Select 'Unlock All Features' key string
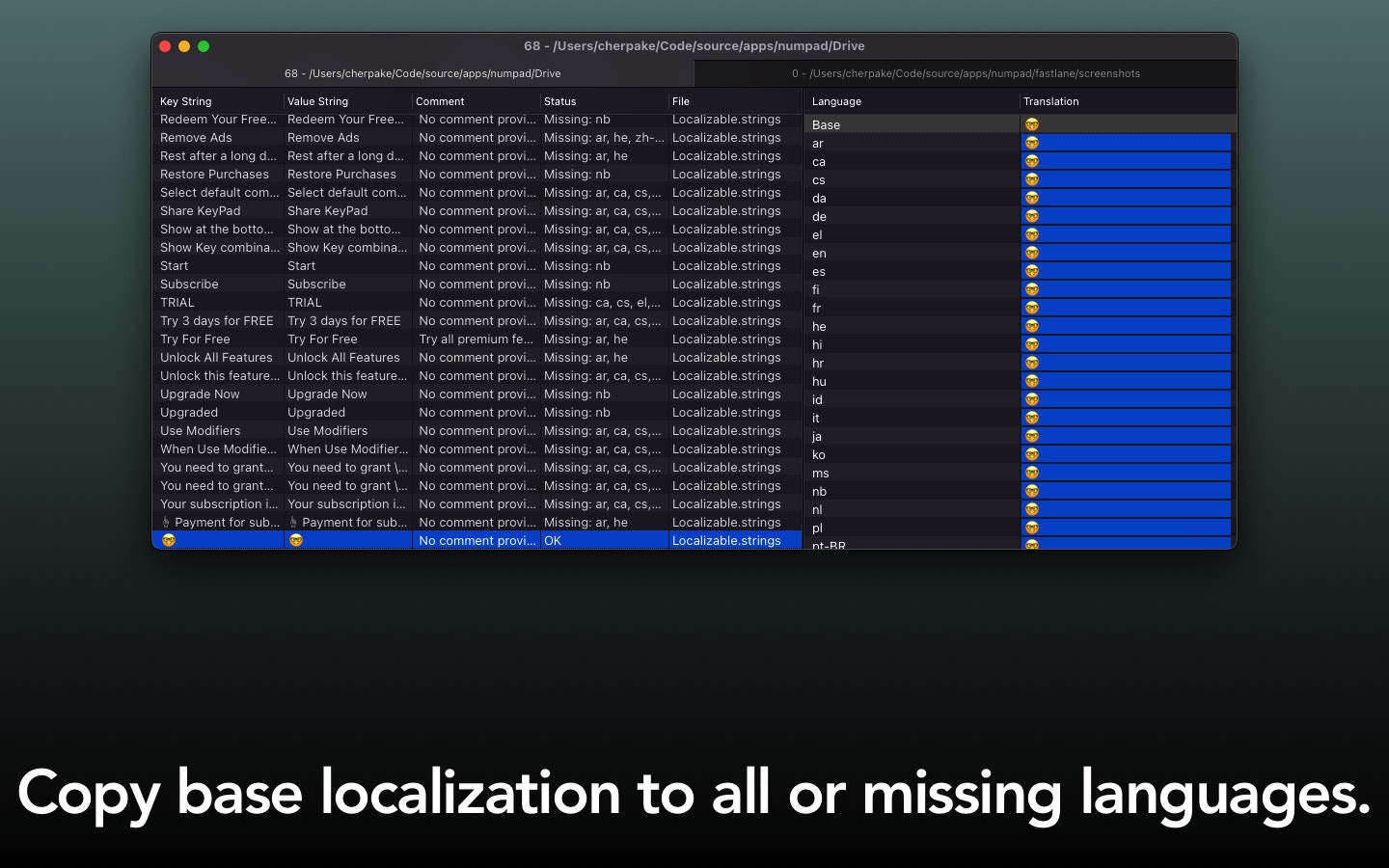 (x=216, y=358)
